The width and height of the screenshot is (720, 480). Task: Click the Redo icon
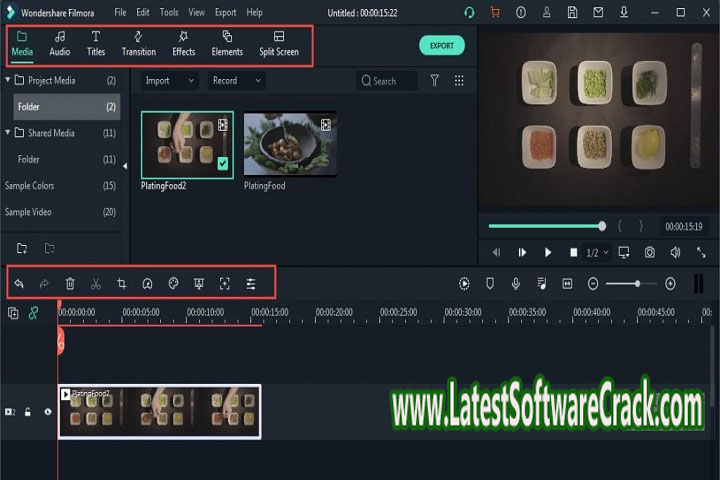[44, 284]
